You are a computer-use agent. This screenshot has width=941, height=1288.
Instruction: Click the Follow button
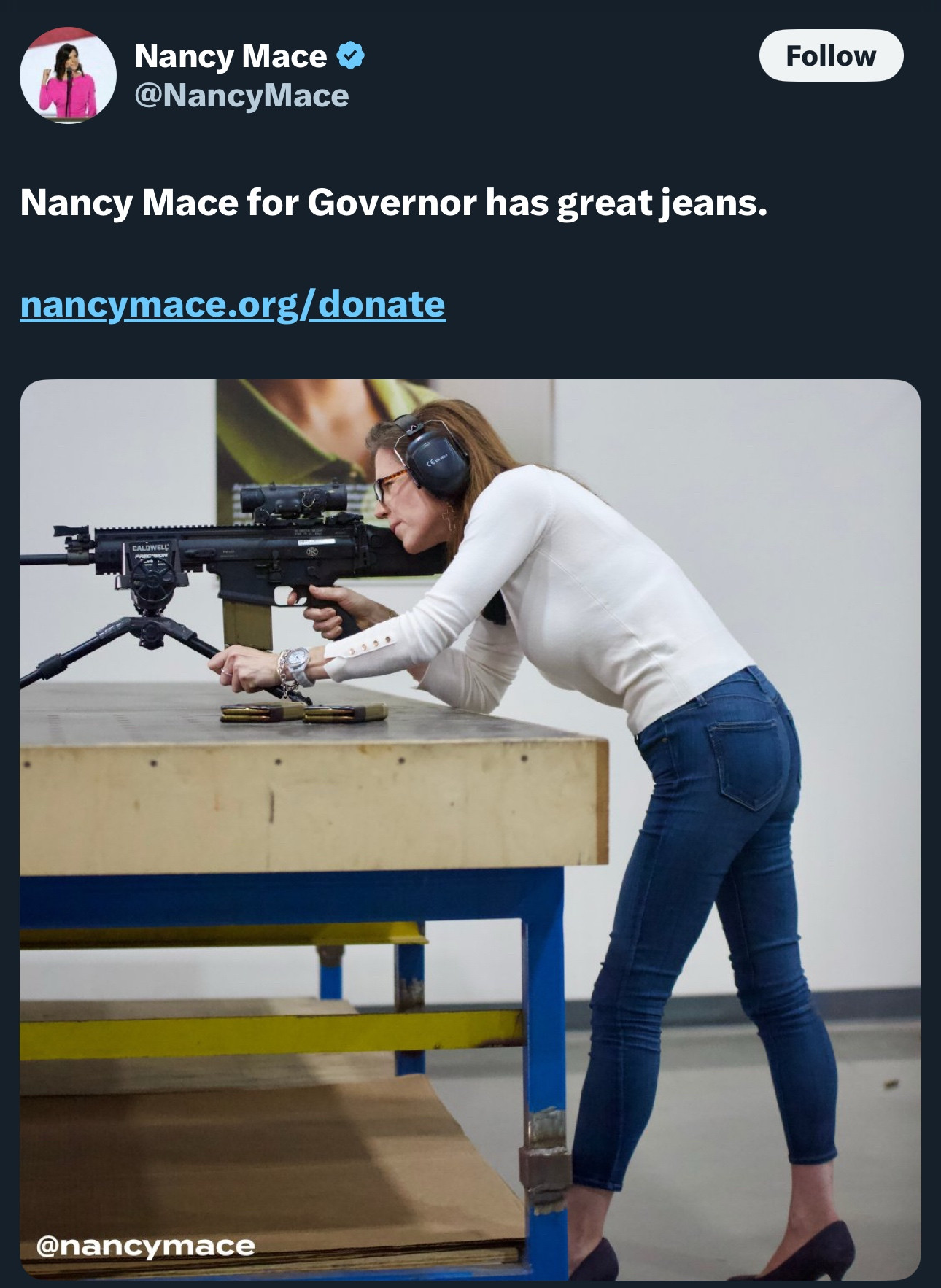(831, 55)
